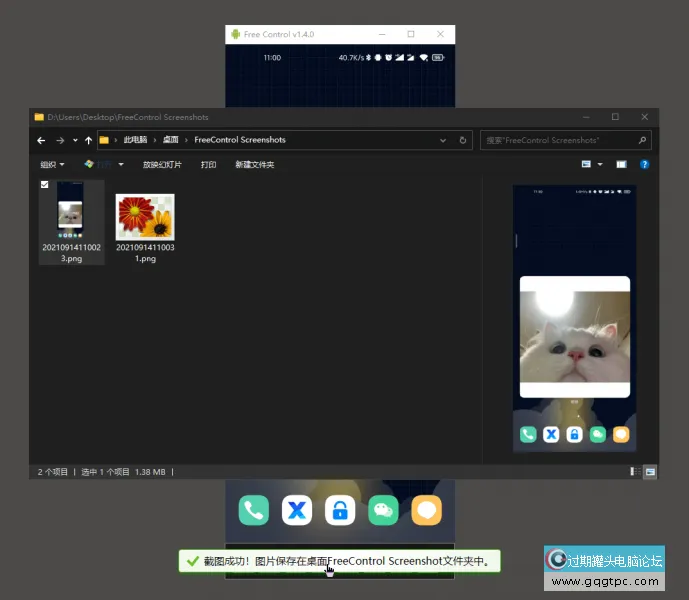Switch to details view icon in status bar
Screen dimensions: 689x600
pos(635,472)
